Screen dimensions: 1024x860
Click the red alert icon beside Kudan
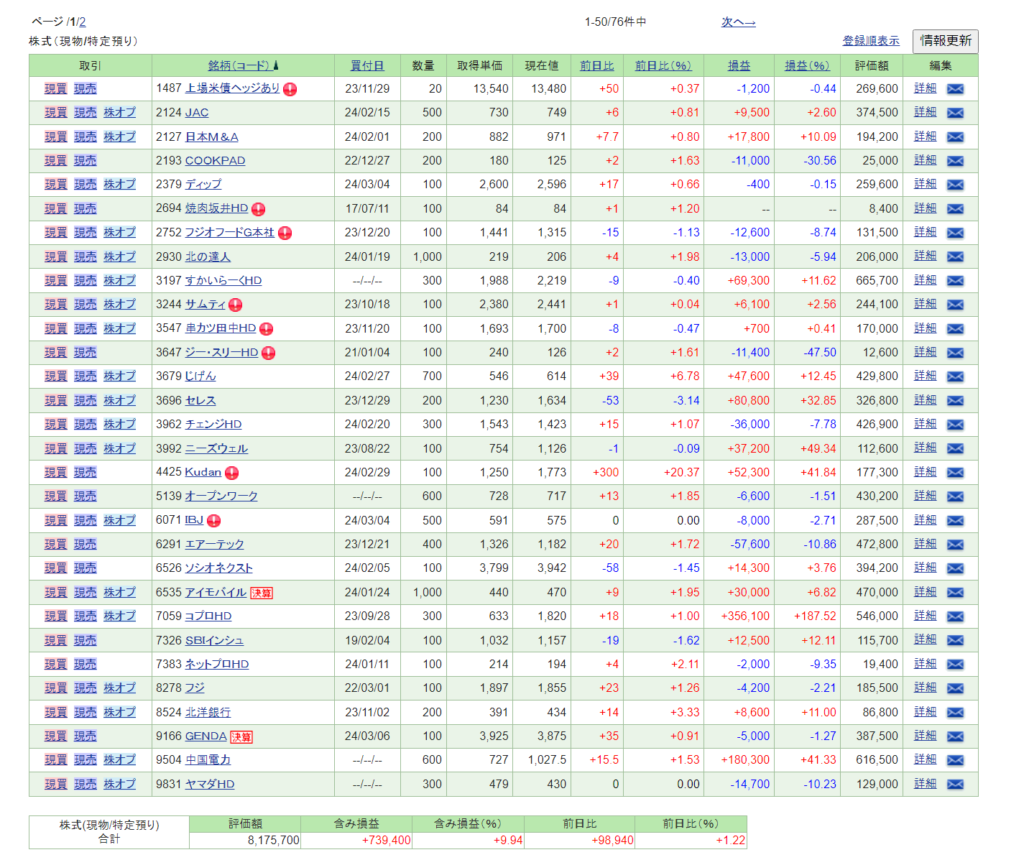coord(231,473)
